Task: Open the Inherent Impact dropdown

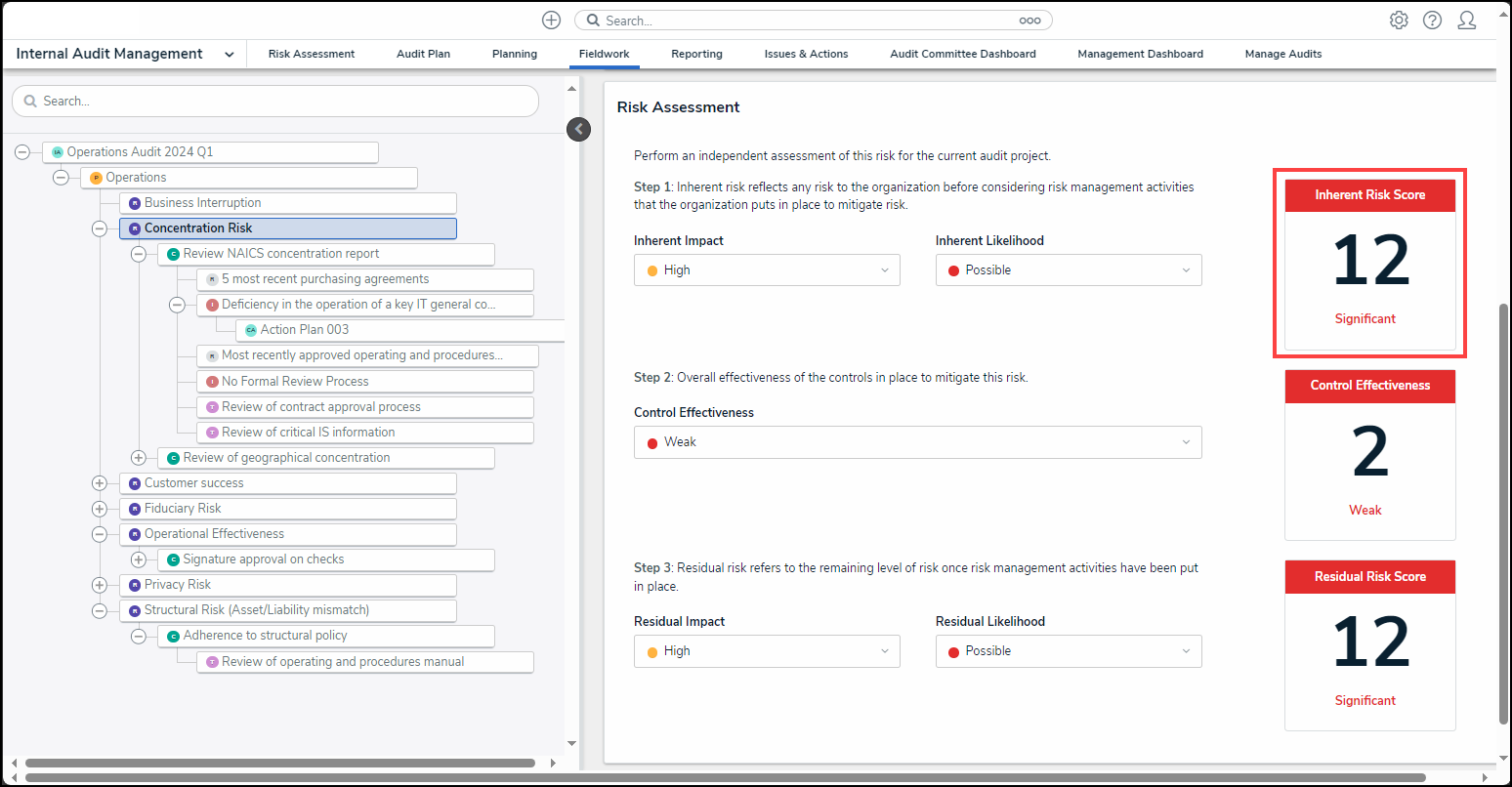Action: (x=767, y=270)
